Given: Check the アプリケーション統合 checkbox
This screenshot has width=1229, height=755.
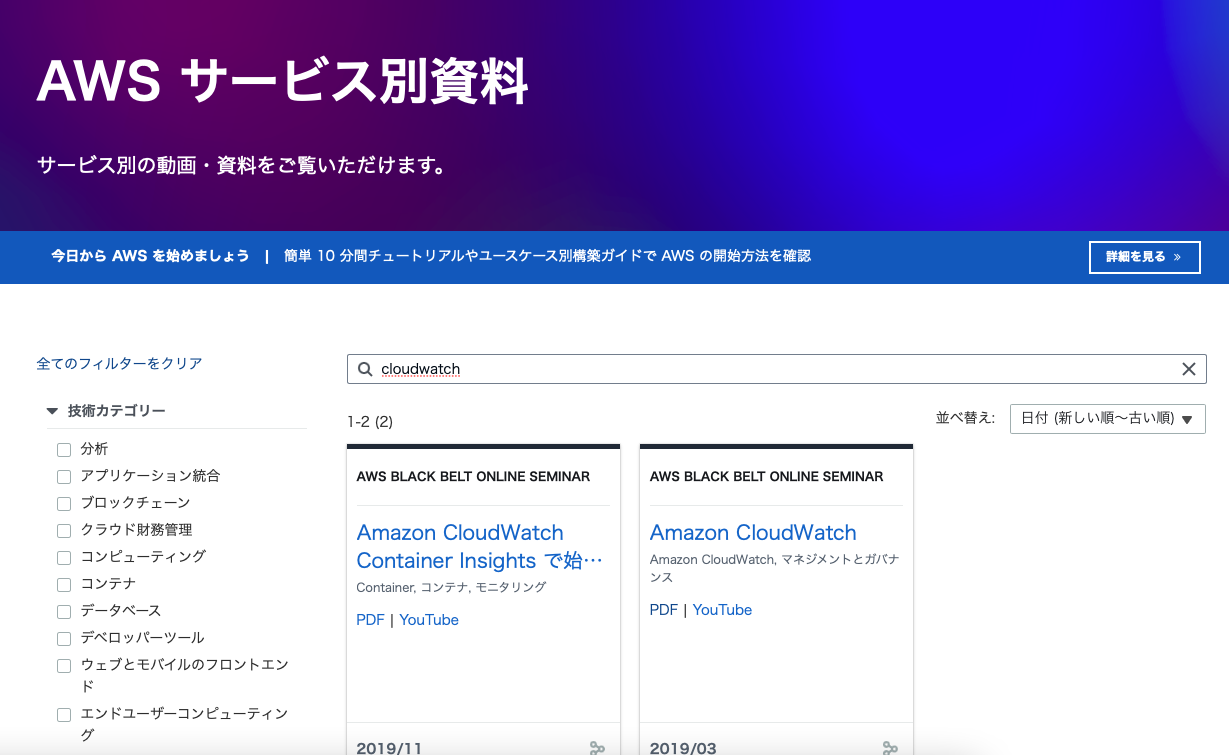Looking at the screenshot, I should pyautogui.click(x=64, y=476).
